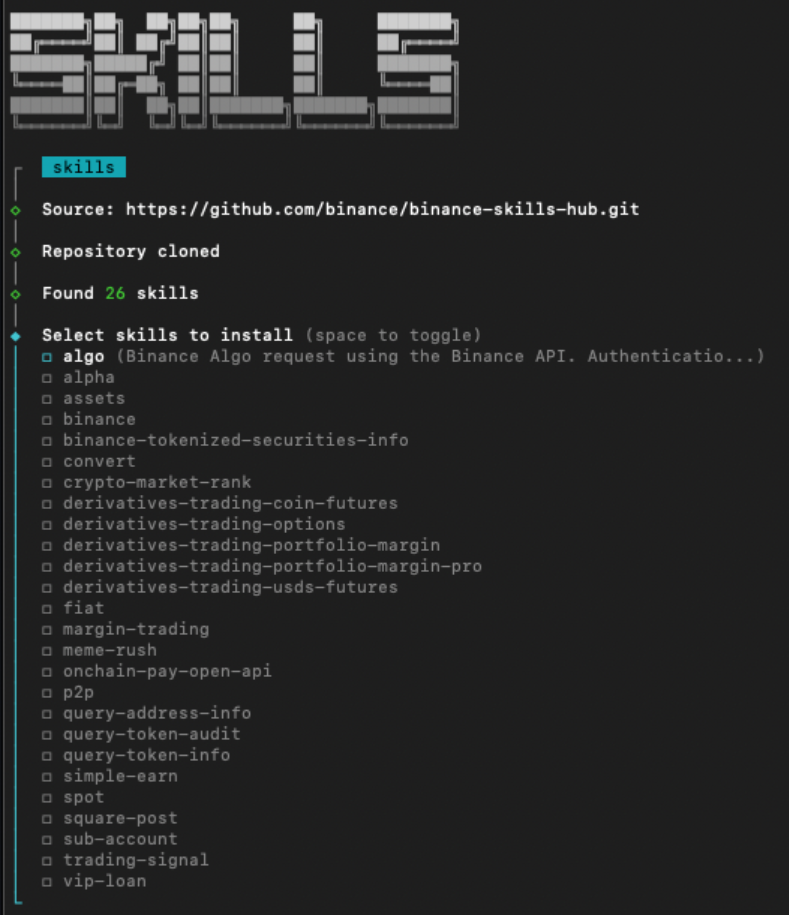Click the binance-skills-hub GitHub source URL
Image resolution: width=789 pixels, height=915 pixels.
(374, 210)
